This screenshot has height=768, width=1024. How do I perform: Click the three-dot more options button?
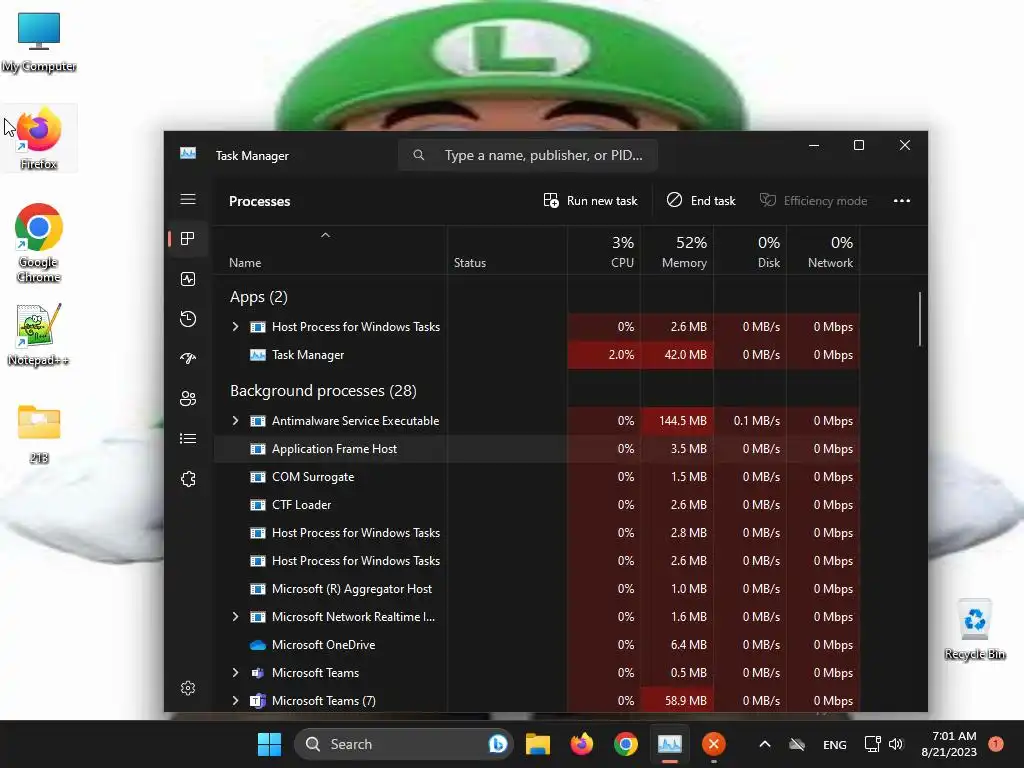pos(902,200)
